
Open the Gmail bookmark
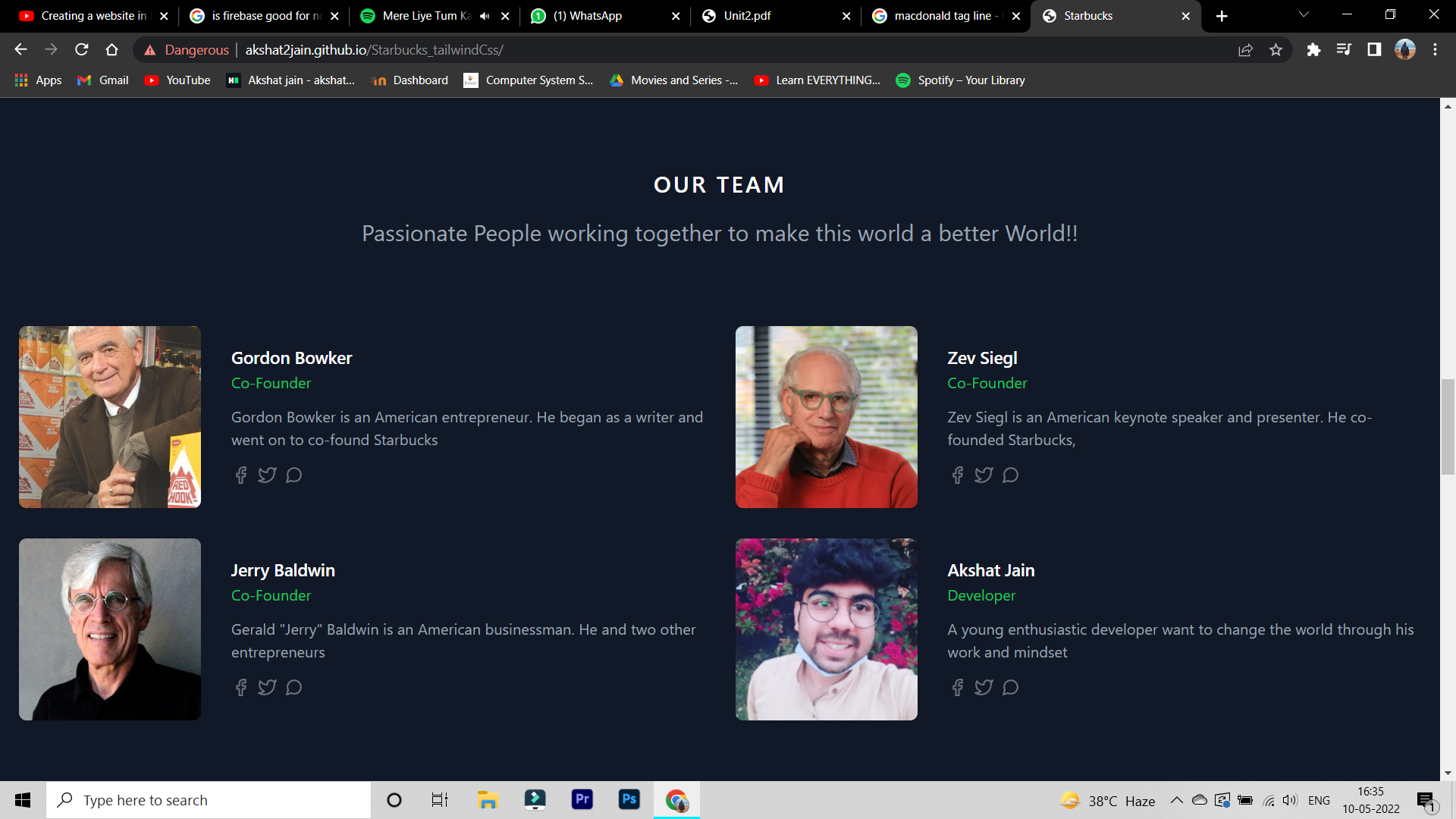pos(102,80)
